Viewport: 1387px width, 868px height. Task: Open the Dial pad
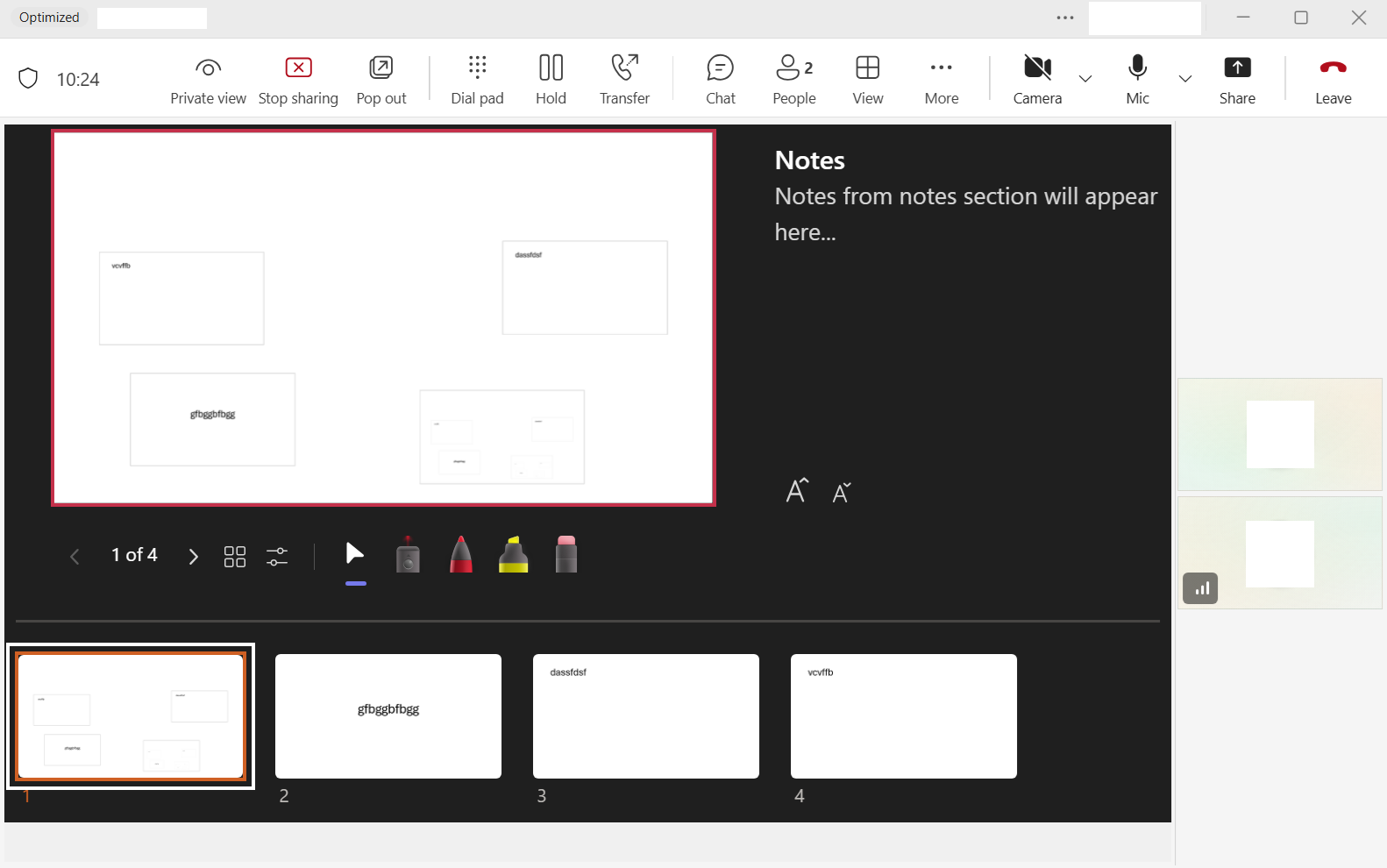[477, 80]
